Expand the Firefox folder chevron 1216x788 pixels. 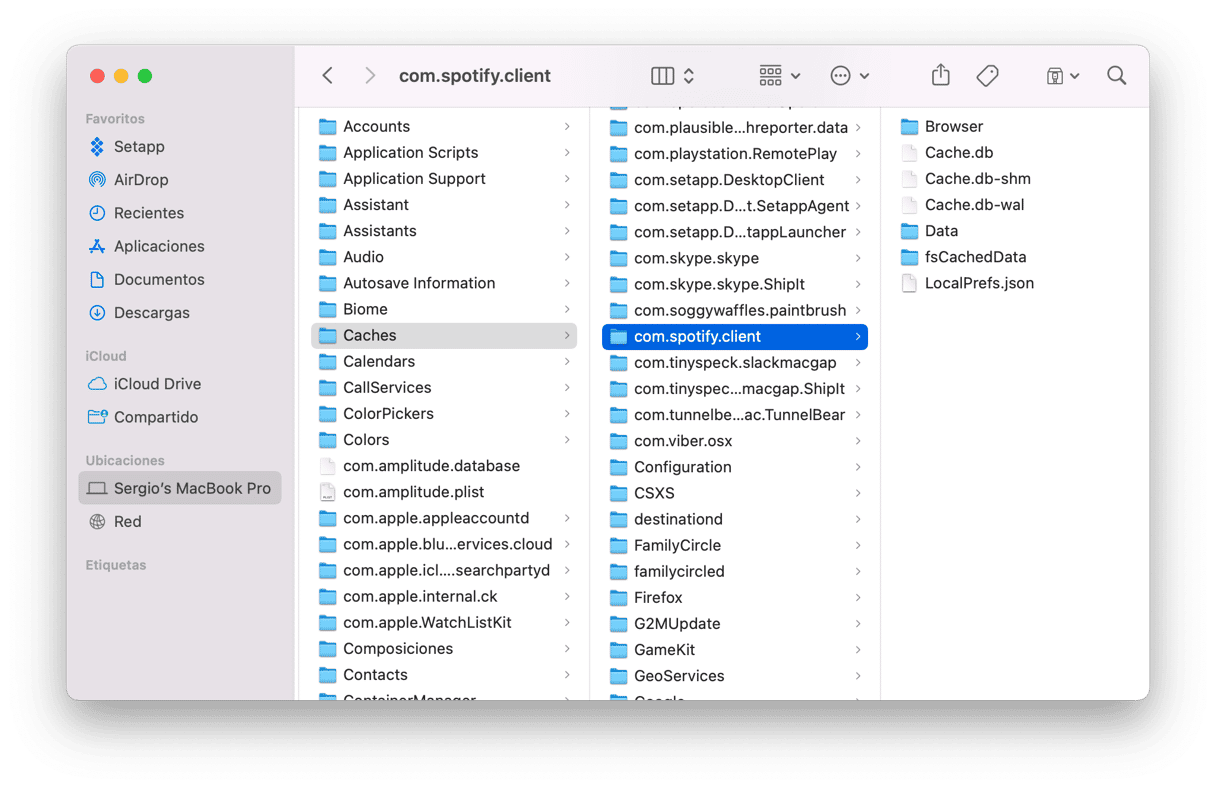(x=858, y=598)
